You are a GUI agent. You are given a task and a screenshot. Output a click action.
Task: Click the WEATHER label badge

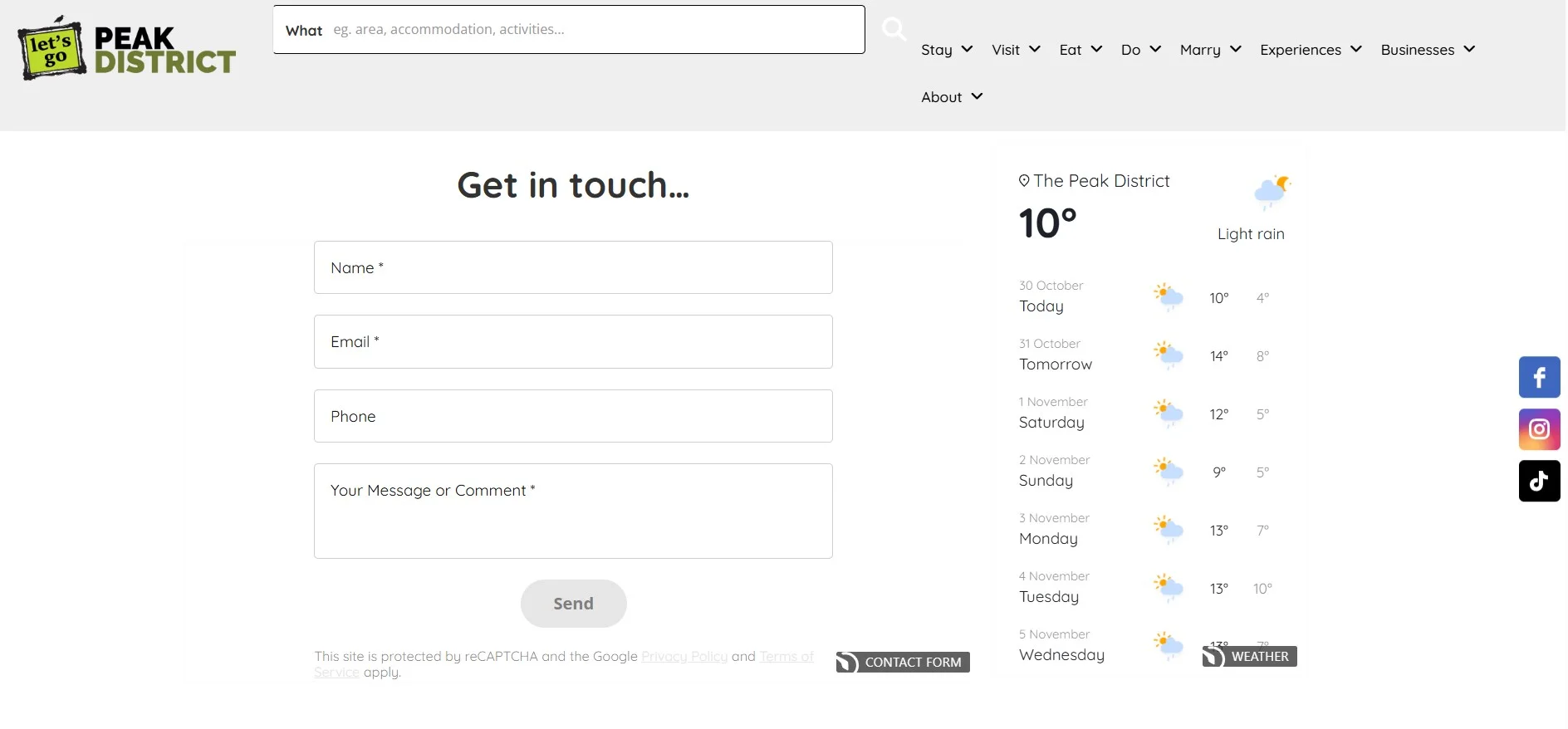click(1249, 656)
